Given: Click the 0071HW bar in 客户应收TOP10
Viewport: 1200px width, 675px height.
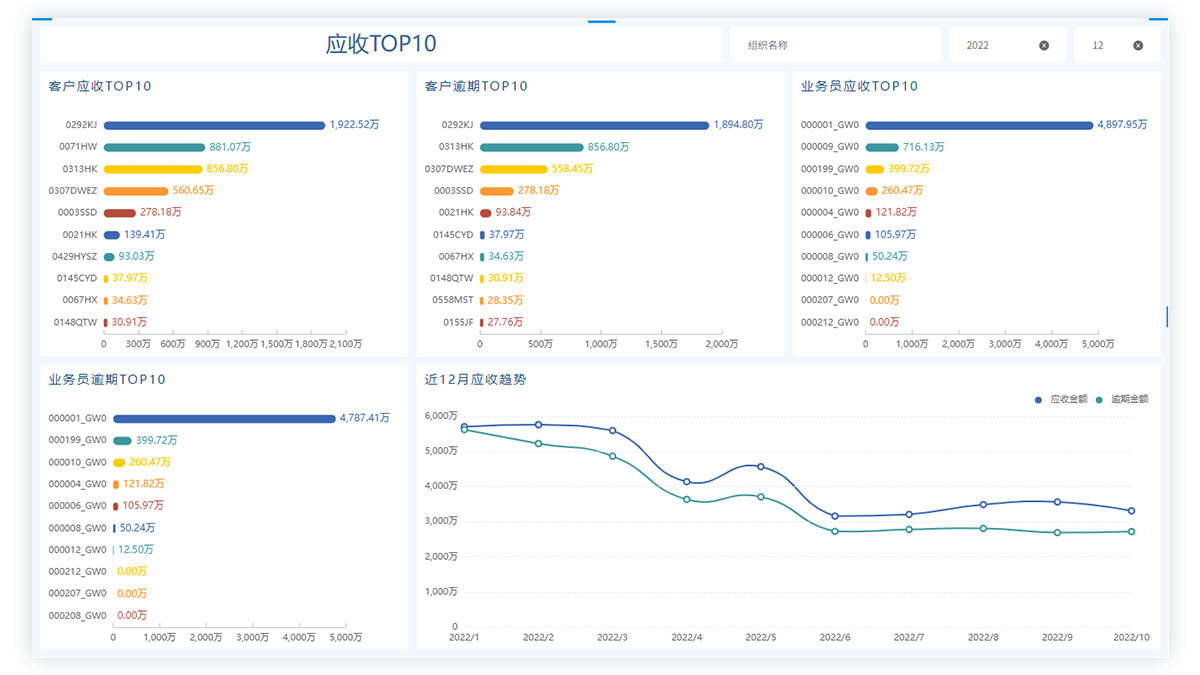Looking at the screenshot, I should point(154,147).
